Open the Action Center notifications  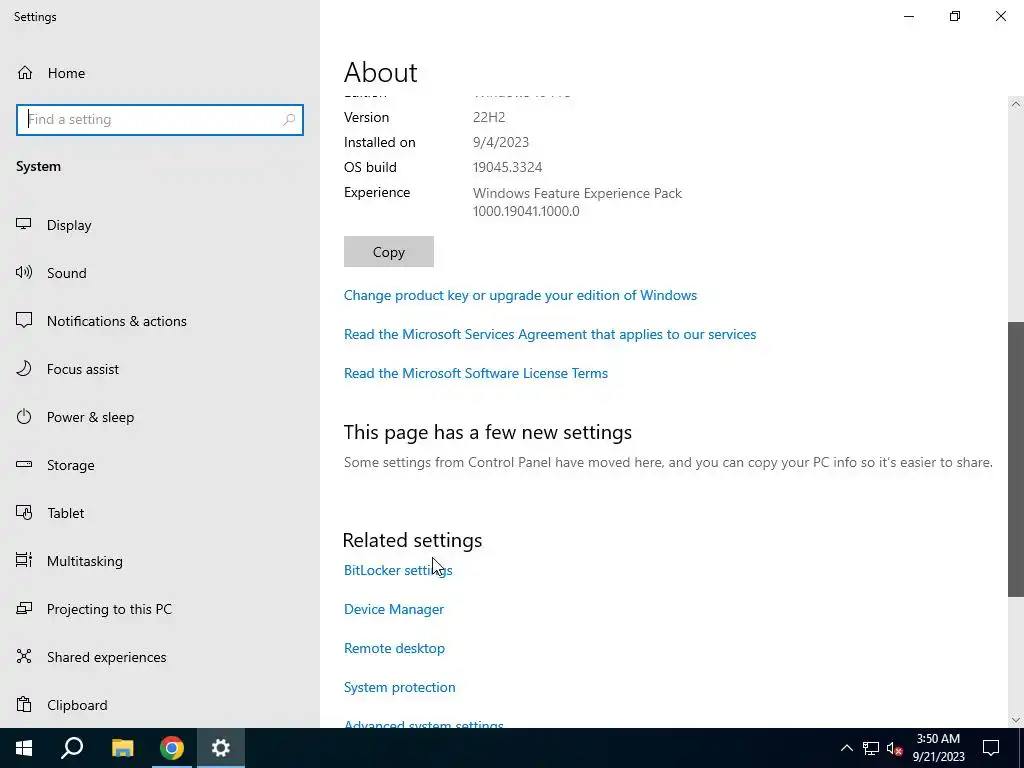tap(991, 748)
